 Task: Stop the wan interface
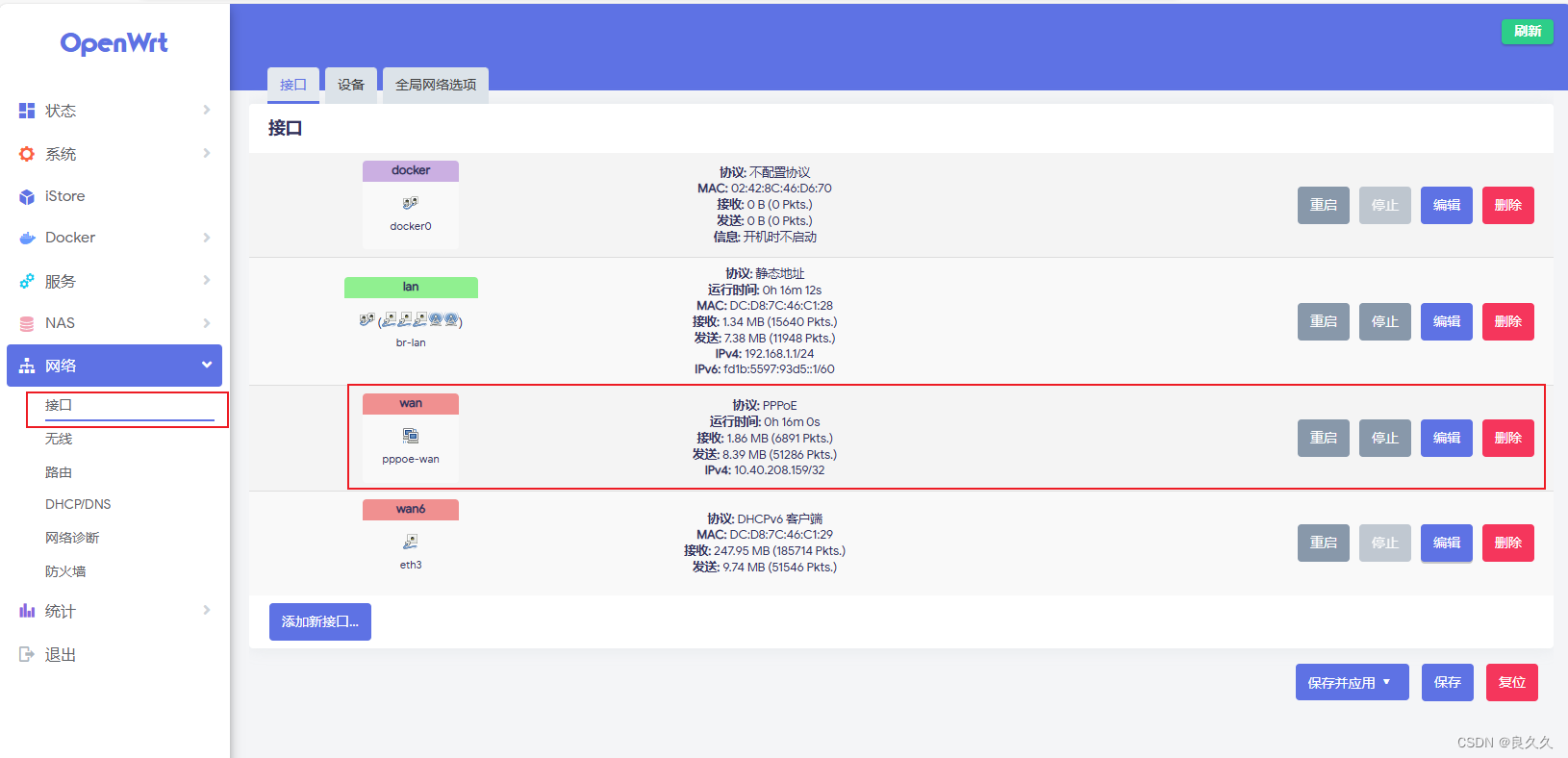[1385, 438]
